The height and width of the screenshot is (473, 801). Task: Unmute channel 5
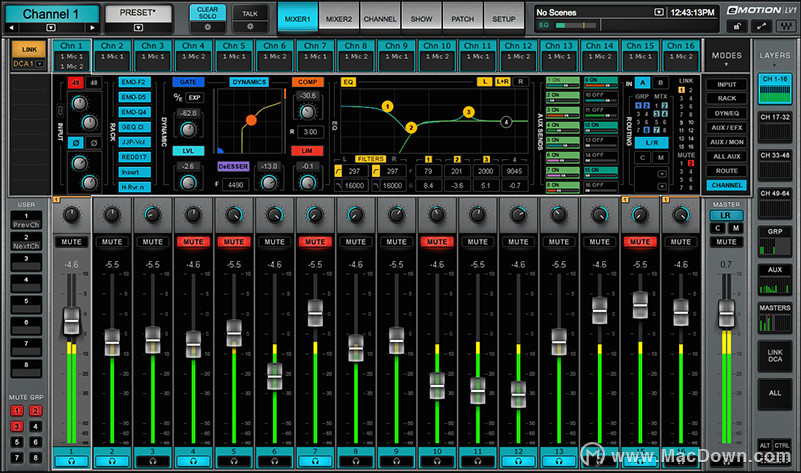click(x=234, y=242)
